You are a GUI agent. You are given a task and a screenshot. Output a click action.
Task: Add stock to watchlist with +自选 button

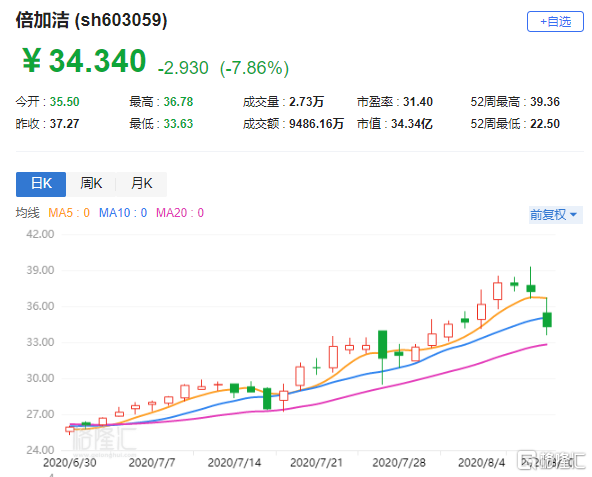tap(555, 22)
